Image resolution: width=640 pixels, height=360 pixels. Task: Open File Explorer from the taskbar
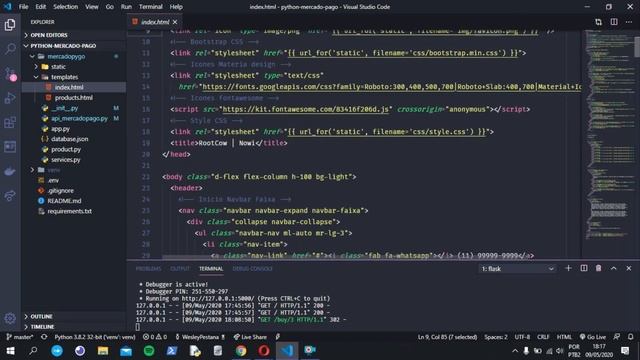click(x=103, y=351)
